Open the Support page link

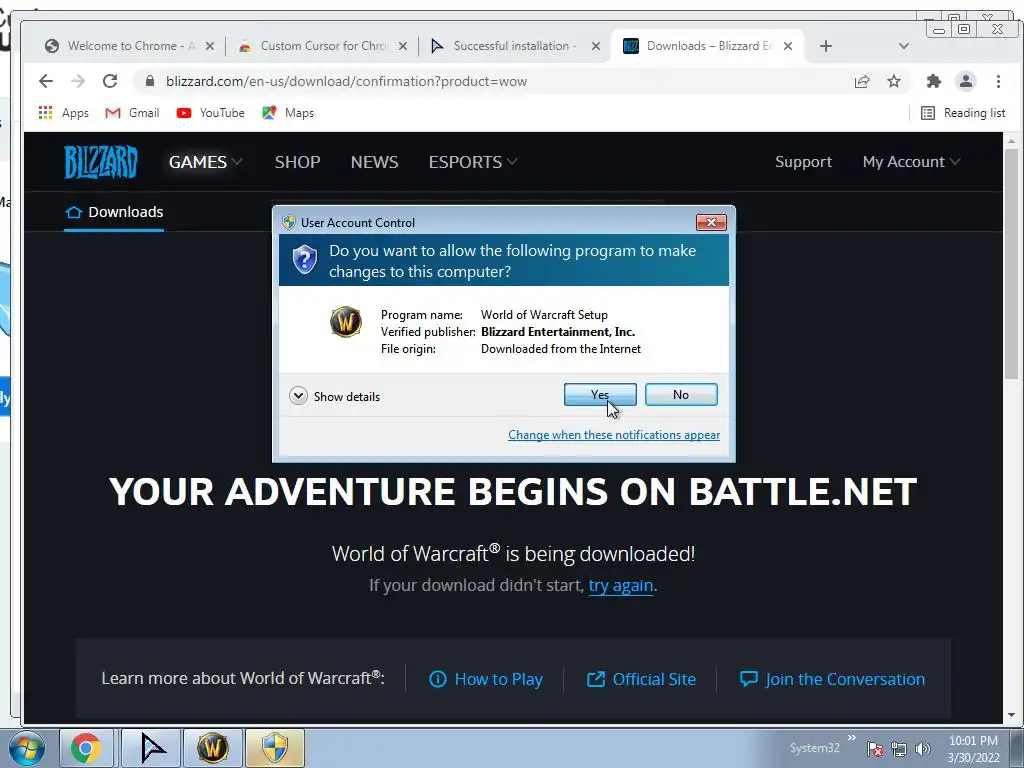[x=803, y=162]
